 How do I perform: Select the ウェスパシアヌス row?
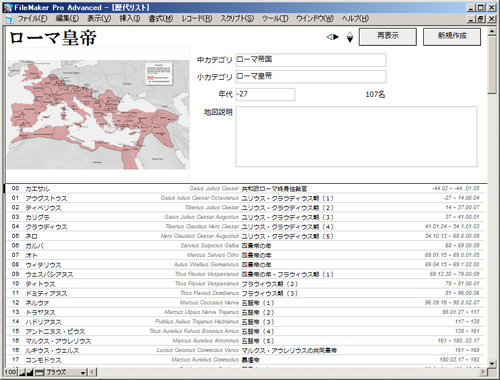point(246,274)
